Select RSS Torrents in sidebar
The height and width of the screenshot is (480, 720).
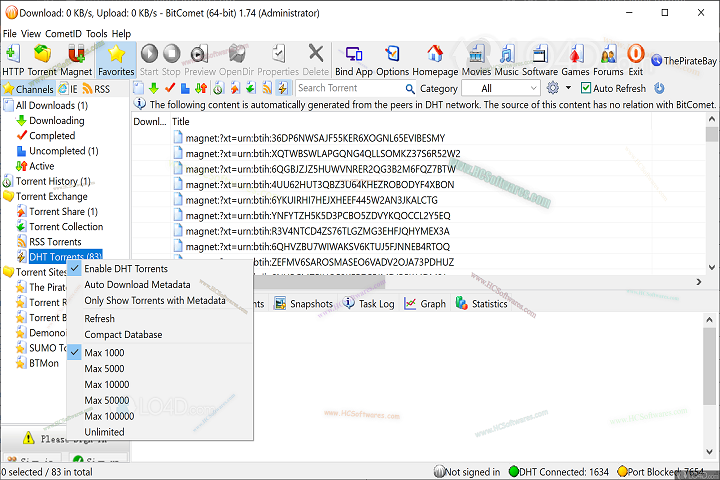pos(49,242)
